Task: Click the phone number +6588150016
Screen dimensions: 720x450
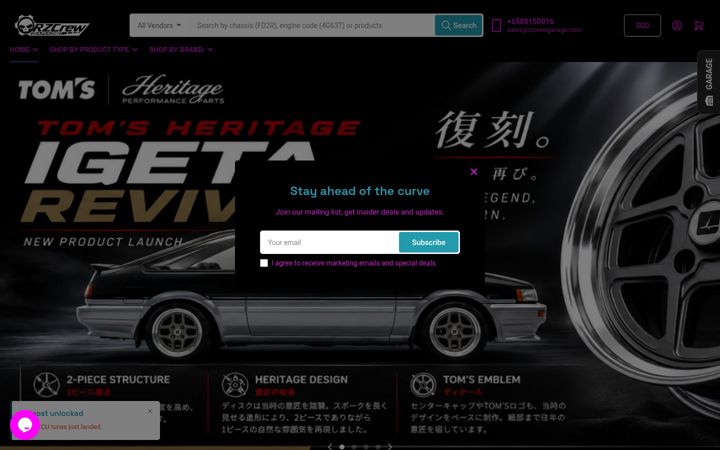Action: tap(530, 21)
